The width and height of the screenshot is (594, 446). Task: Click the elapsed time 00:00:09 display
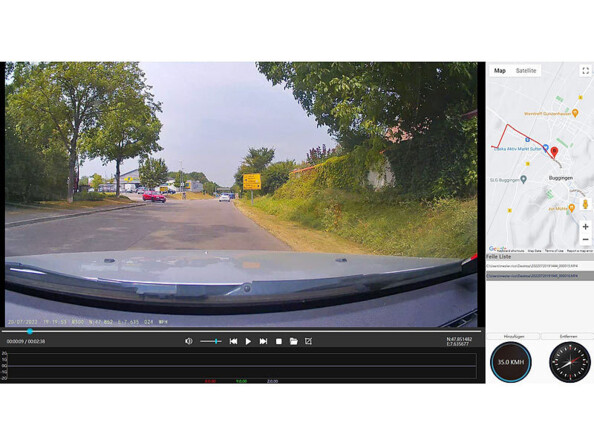click(15, 341)
